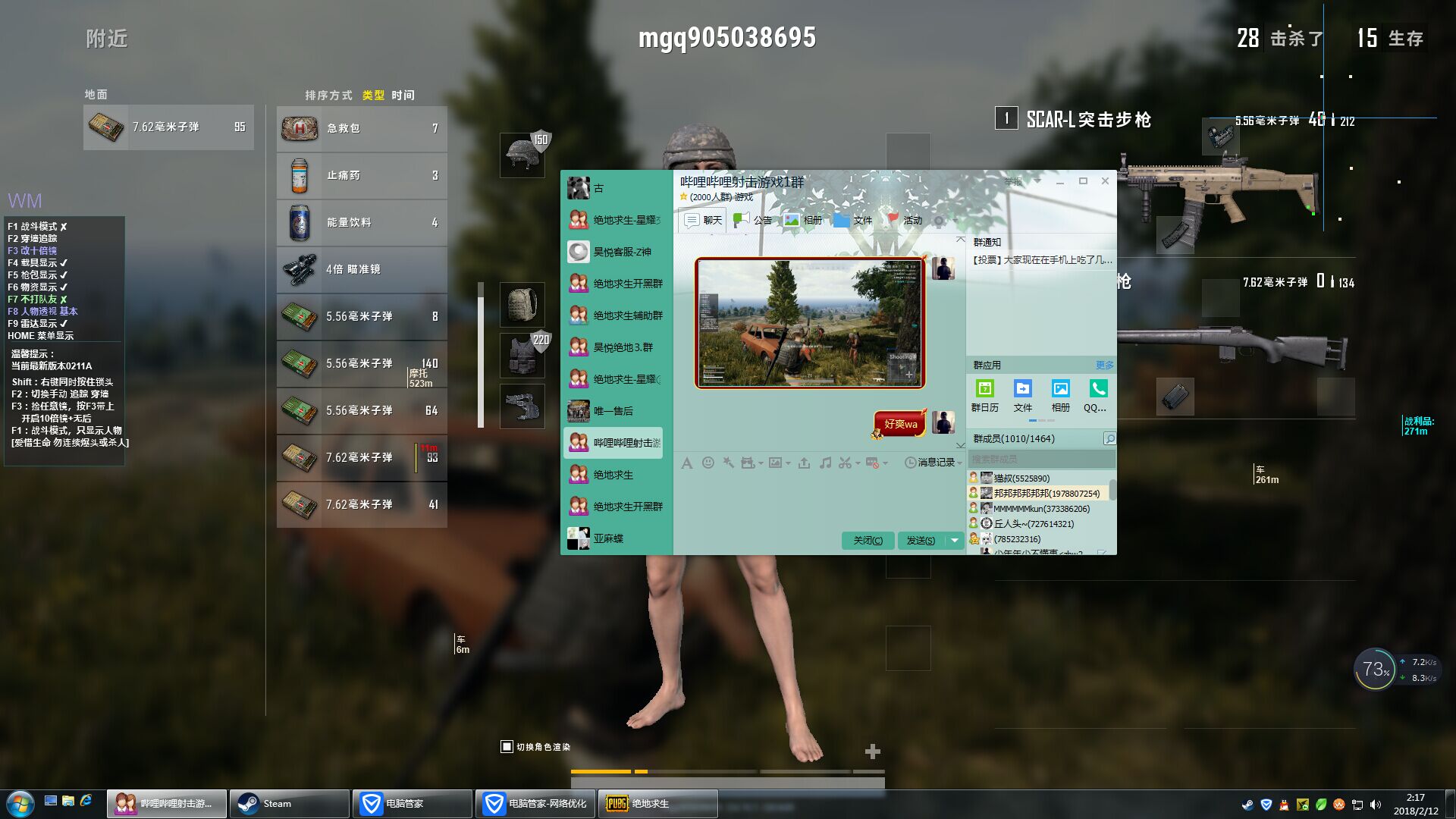Click the equipped helmet slot icon
The width and height of the screenshot is (1456, 819).
522,155
